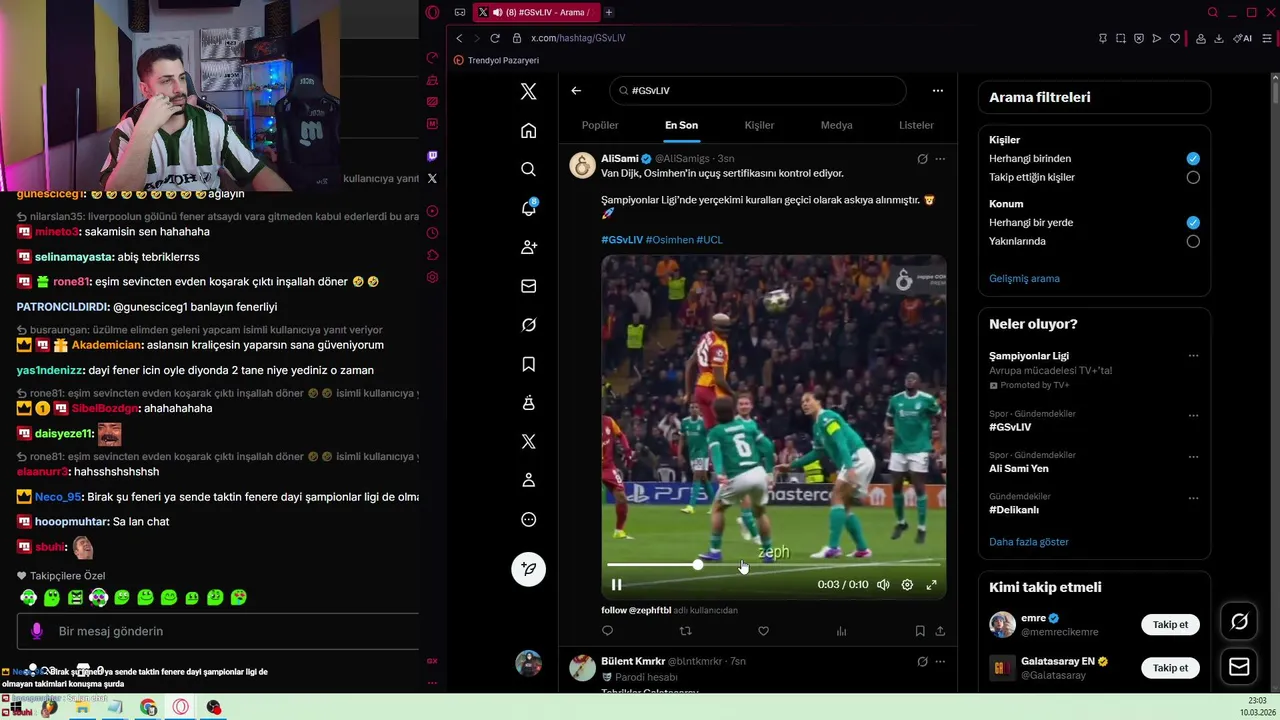
Task: Click the X search box with #GSvLIV
Action: point(757,90)
